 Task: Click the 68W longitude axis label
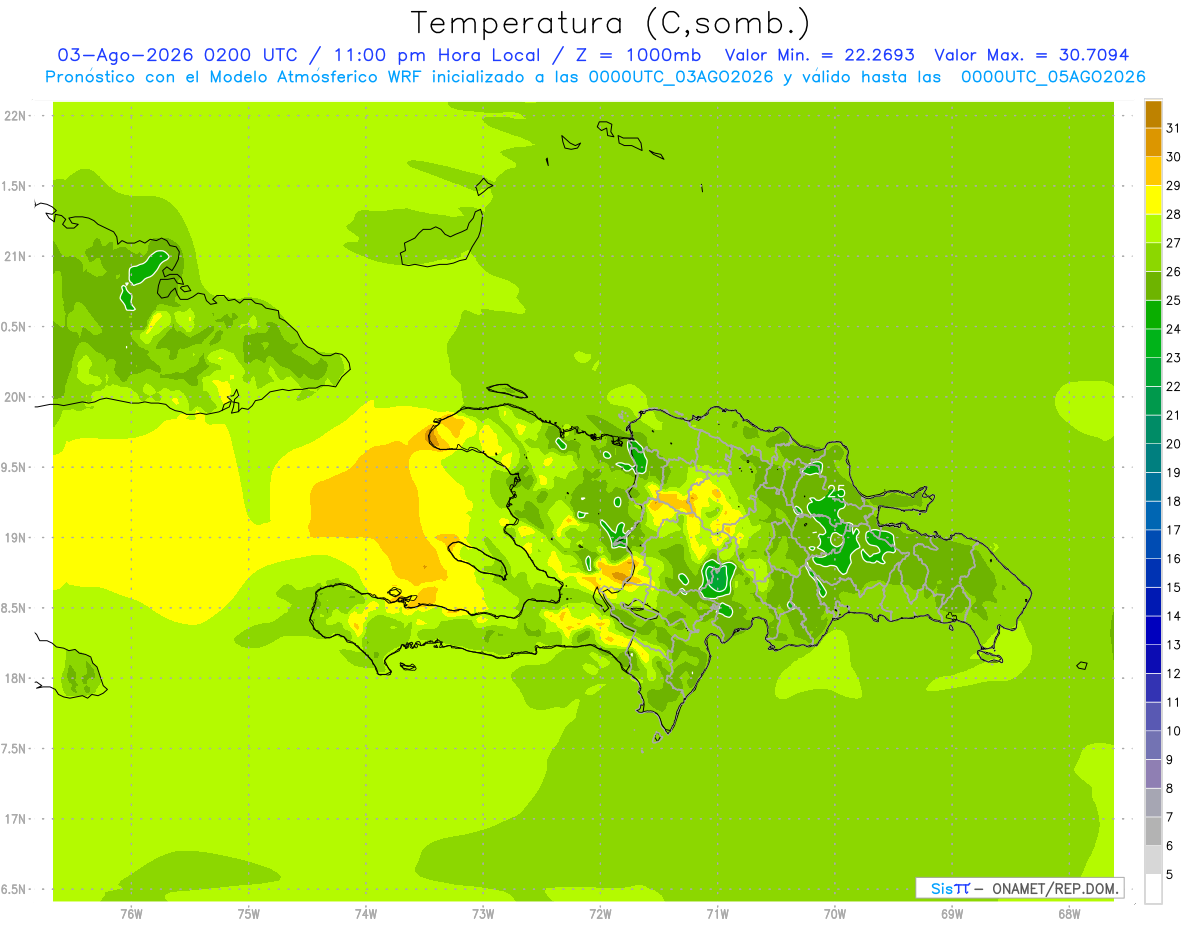1069,914
